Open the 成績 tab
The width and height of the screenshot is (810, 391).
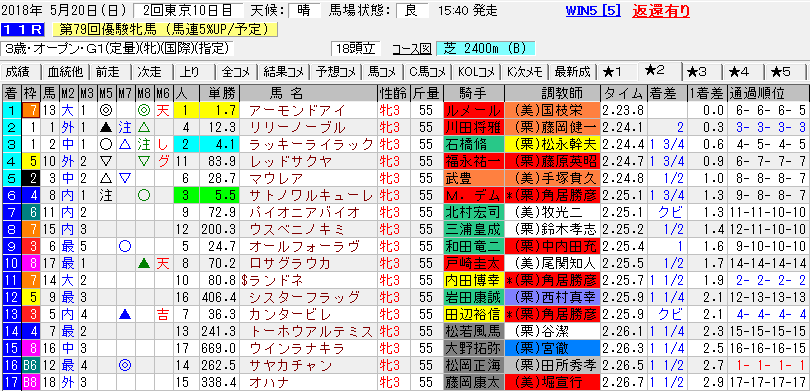point(19,72)
